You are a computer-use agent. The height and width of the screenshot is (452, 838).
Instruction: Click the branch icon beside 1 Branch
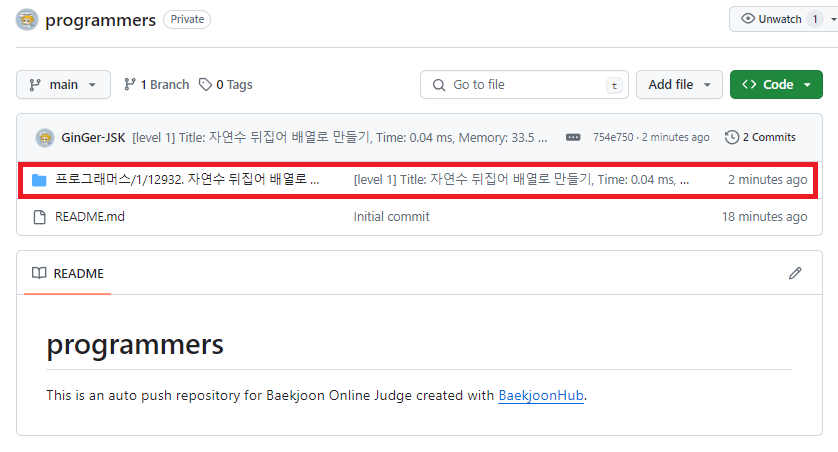pos(129,84)
